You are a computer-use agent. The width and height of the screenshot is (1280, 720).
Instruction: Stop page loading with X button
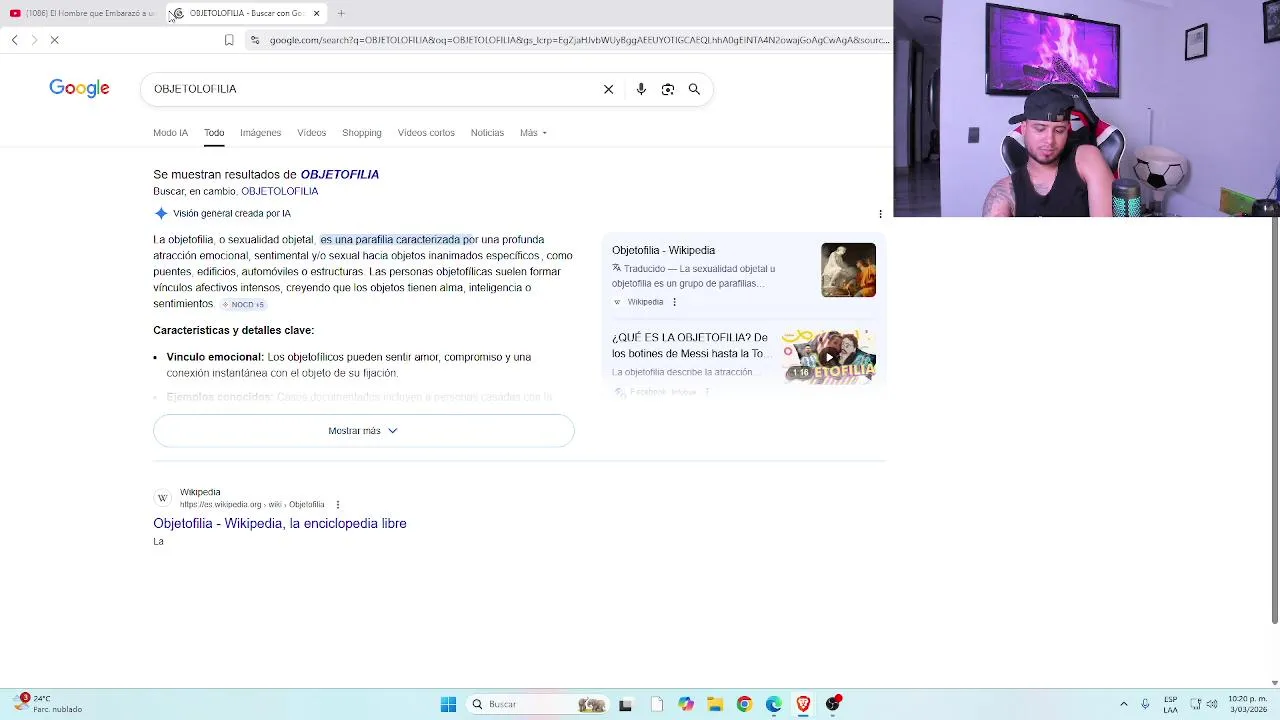point(55,40)
